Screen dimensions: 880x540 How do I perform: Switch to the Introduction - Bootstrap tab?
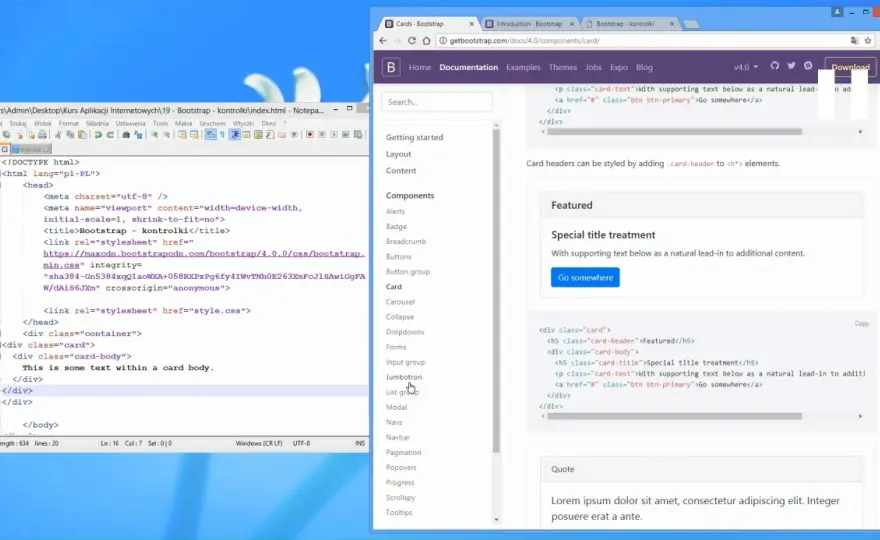[529, 24]
